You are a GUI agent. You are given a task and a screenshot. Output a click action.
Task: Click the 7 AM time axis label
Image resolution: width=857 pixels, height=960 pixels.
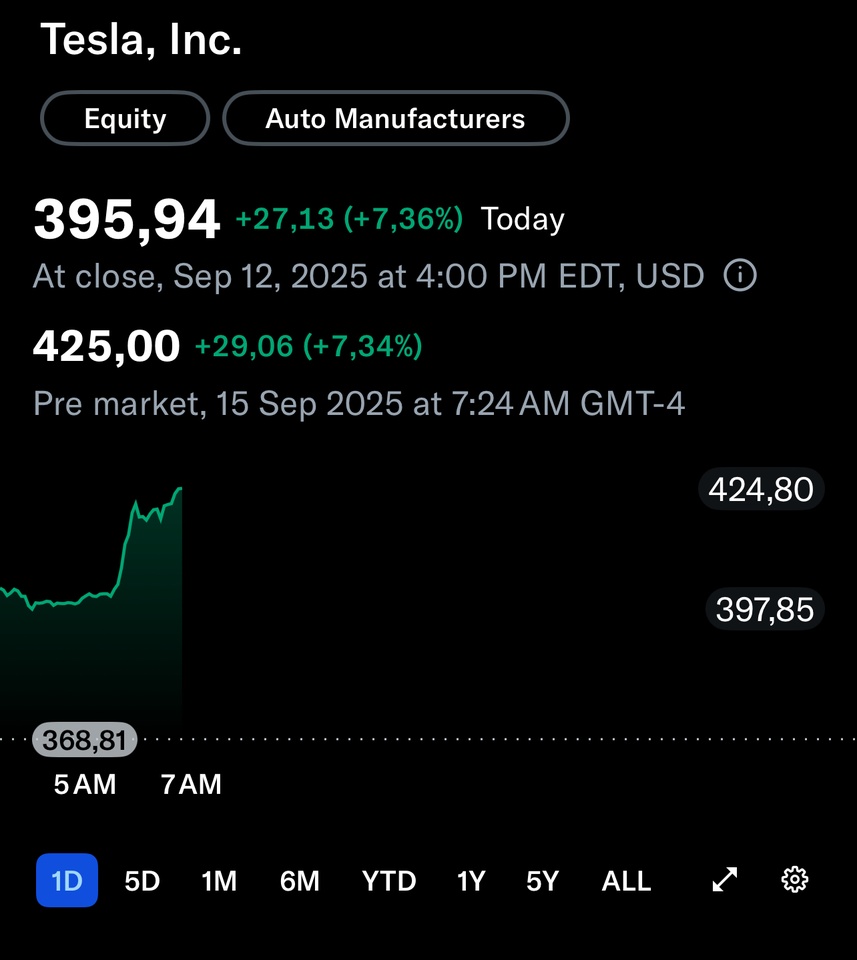click(190, 784)
